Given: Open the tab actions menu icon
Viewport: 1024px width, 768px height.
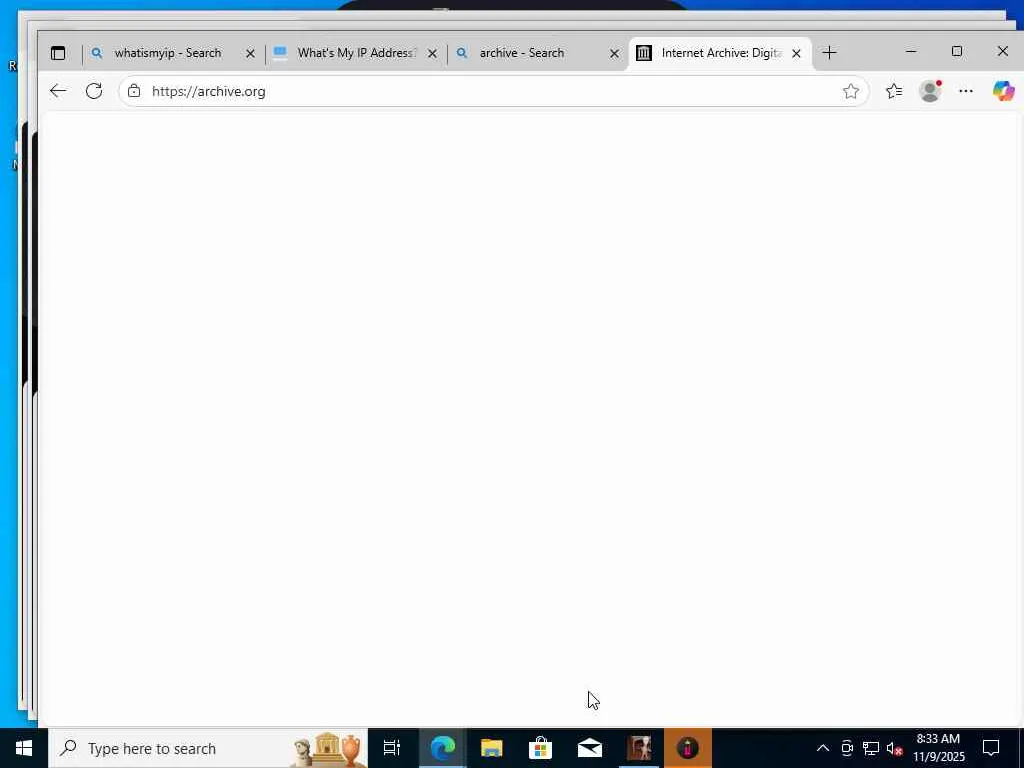Looking at the screenshot, I should 58,53.
